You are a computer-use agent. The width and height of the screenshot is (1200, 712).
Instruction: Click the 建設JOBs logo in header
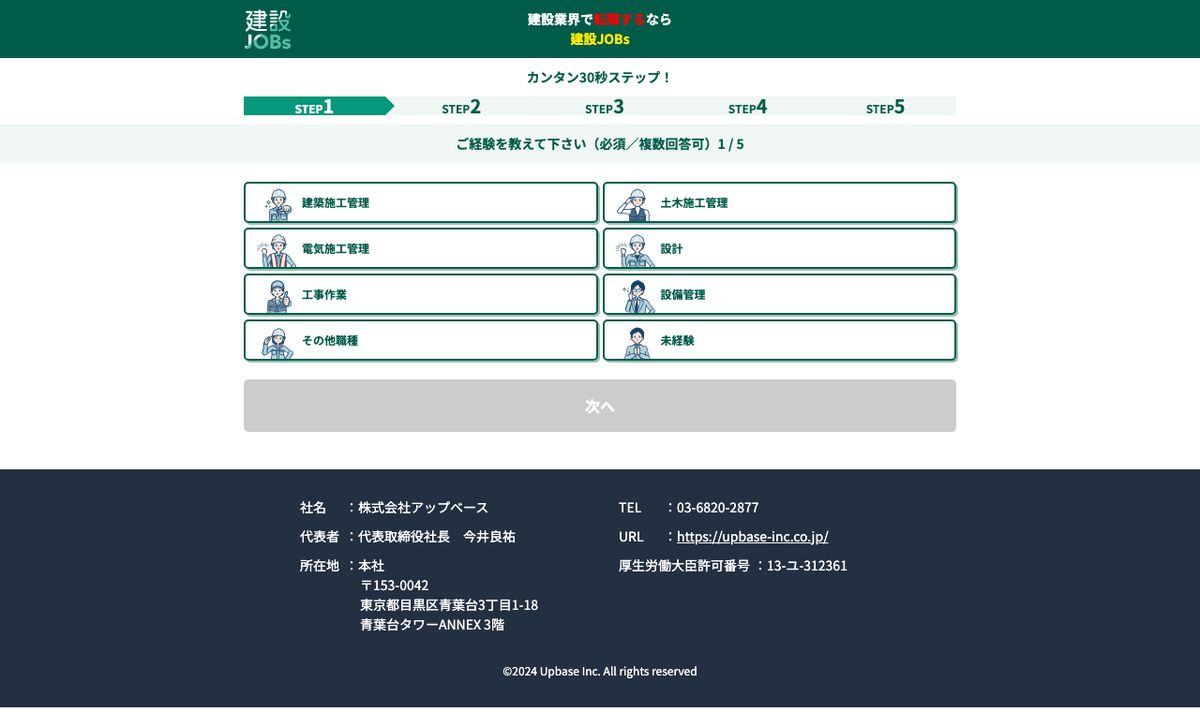(x=268, y=29)
